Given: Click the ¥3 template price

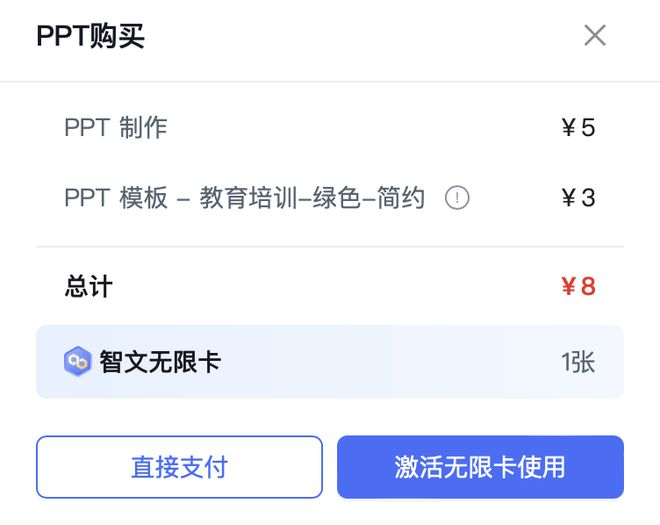Looking at the screenshot, I should tap(578, 198).
